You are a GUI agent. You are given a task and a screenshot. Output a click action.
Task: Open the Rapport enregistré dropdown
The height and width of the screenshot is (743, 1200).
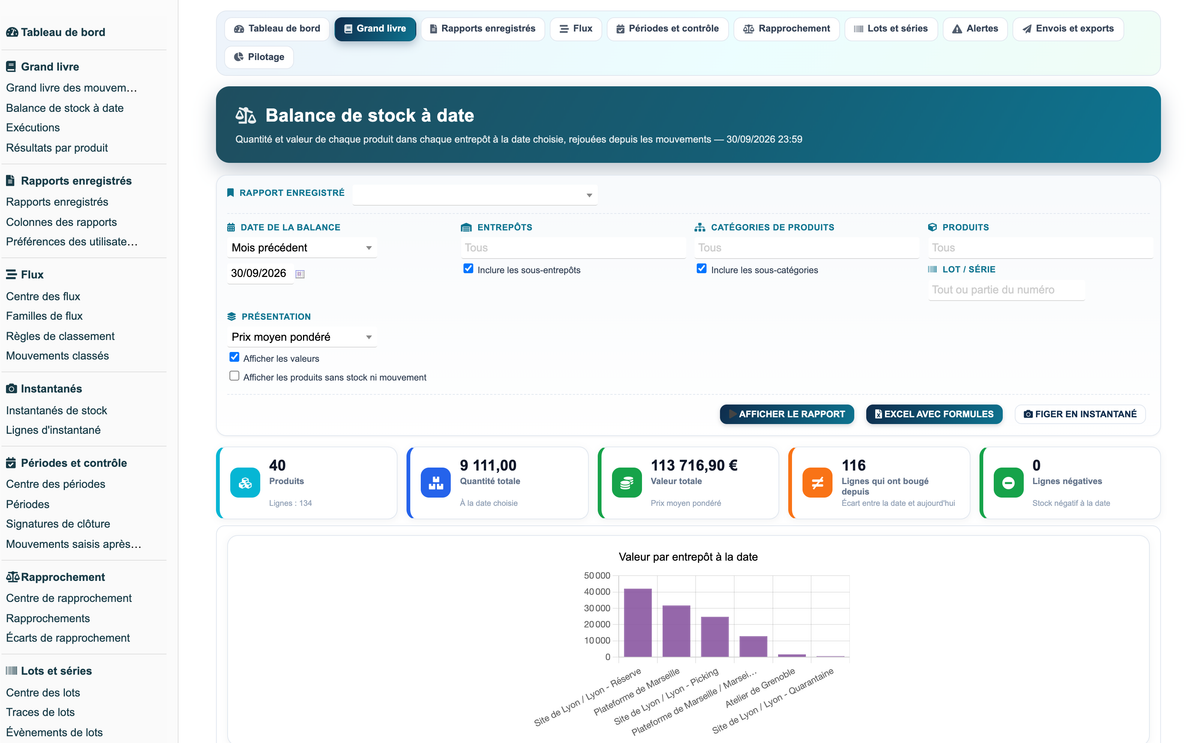(475, 195)
